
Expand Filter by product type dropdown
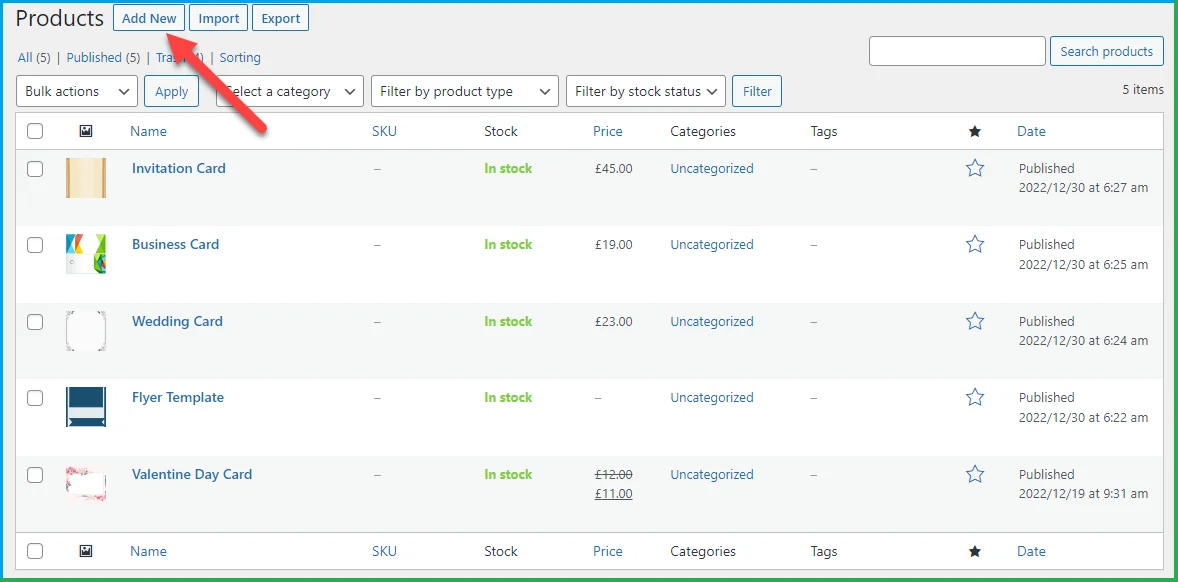pyautogui.click(x=465, y=91)
